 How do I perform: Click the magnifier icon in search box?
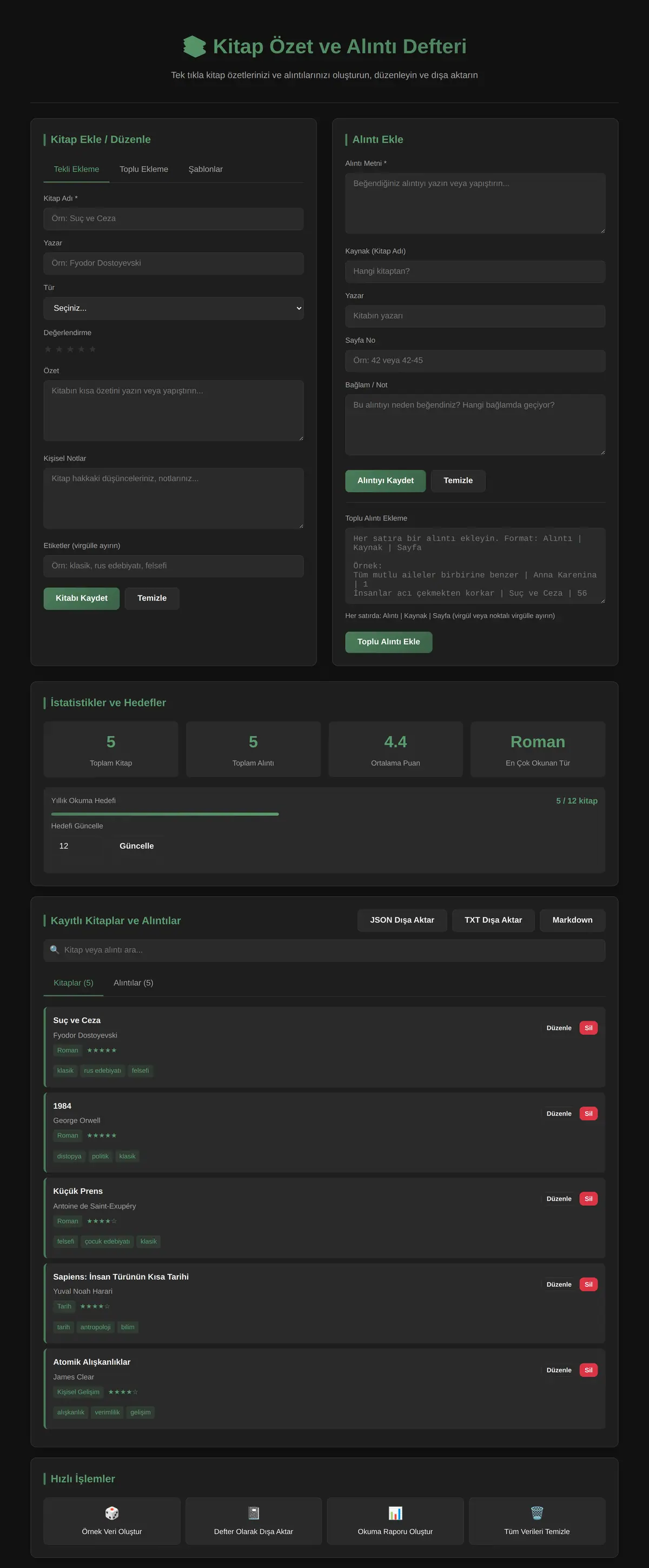pyautogui.click(x=55, y=949)
